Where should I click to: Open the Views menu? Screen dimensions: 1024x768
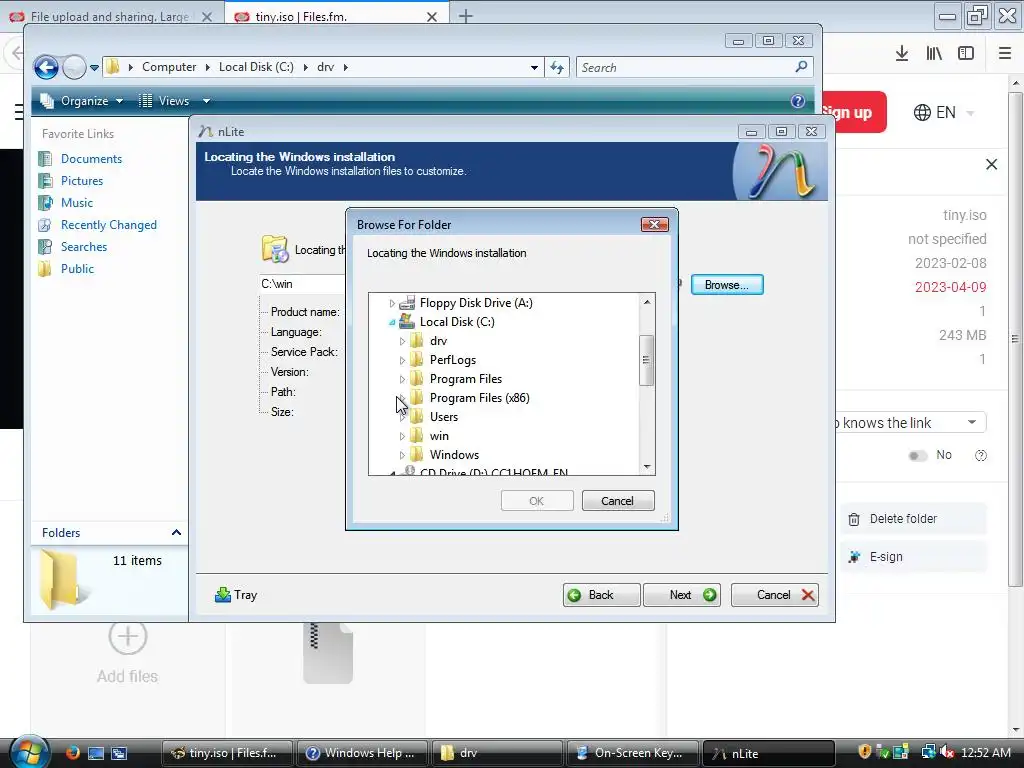pos(165,101)
